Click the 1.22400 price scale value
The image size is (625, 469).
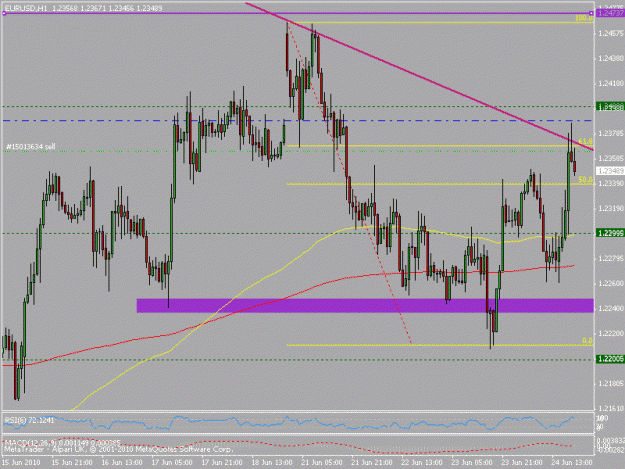pyautogui.click(x=611, y=308)
